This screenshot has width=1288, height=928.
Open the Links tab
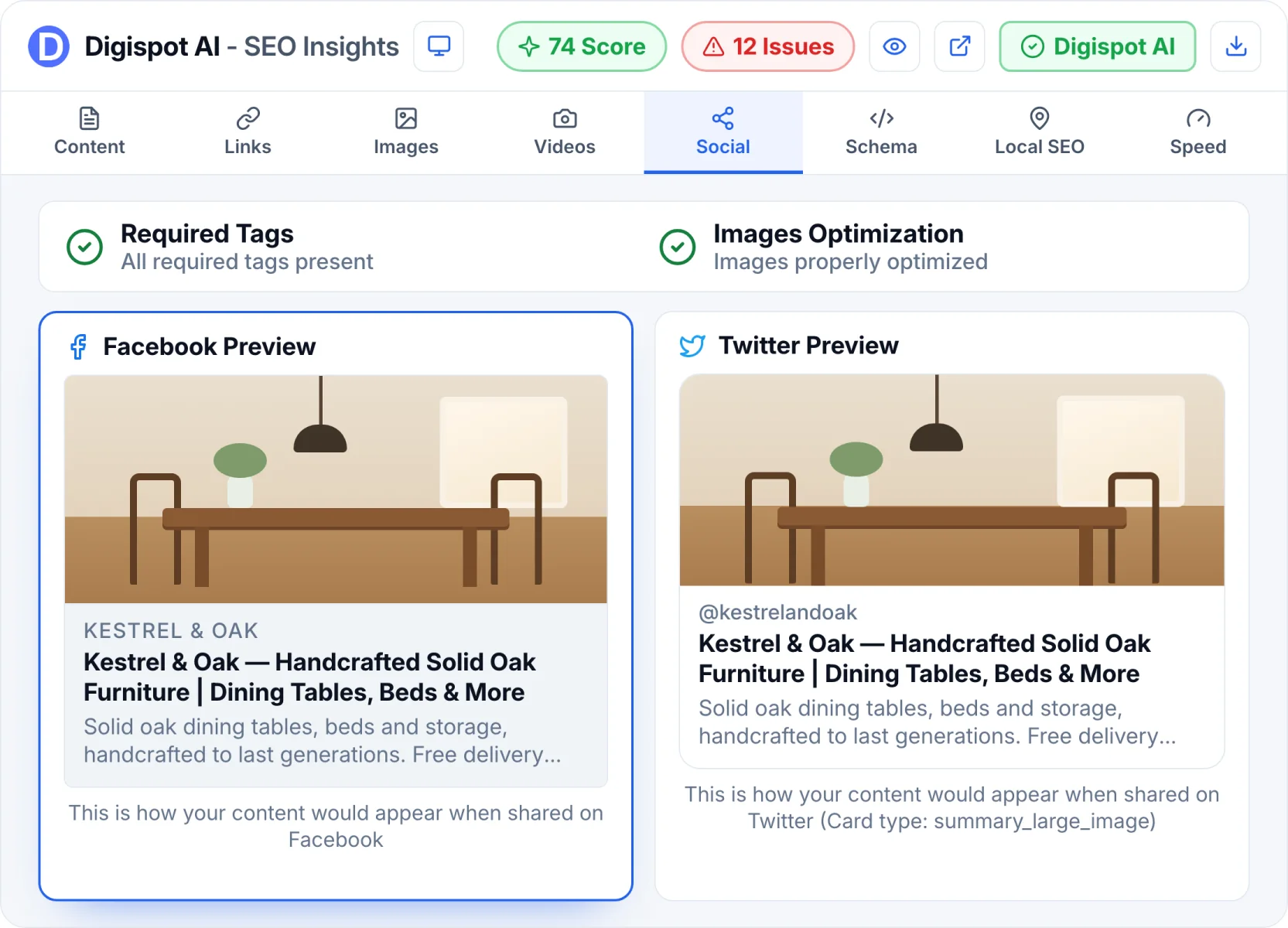click(248, 132)
